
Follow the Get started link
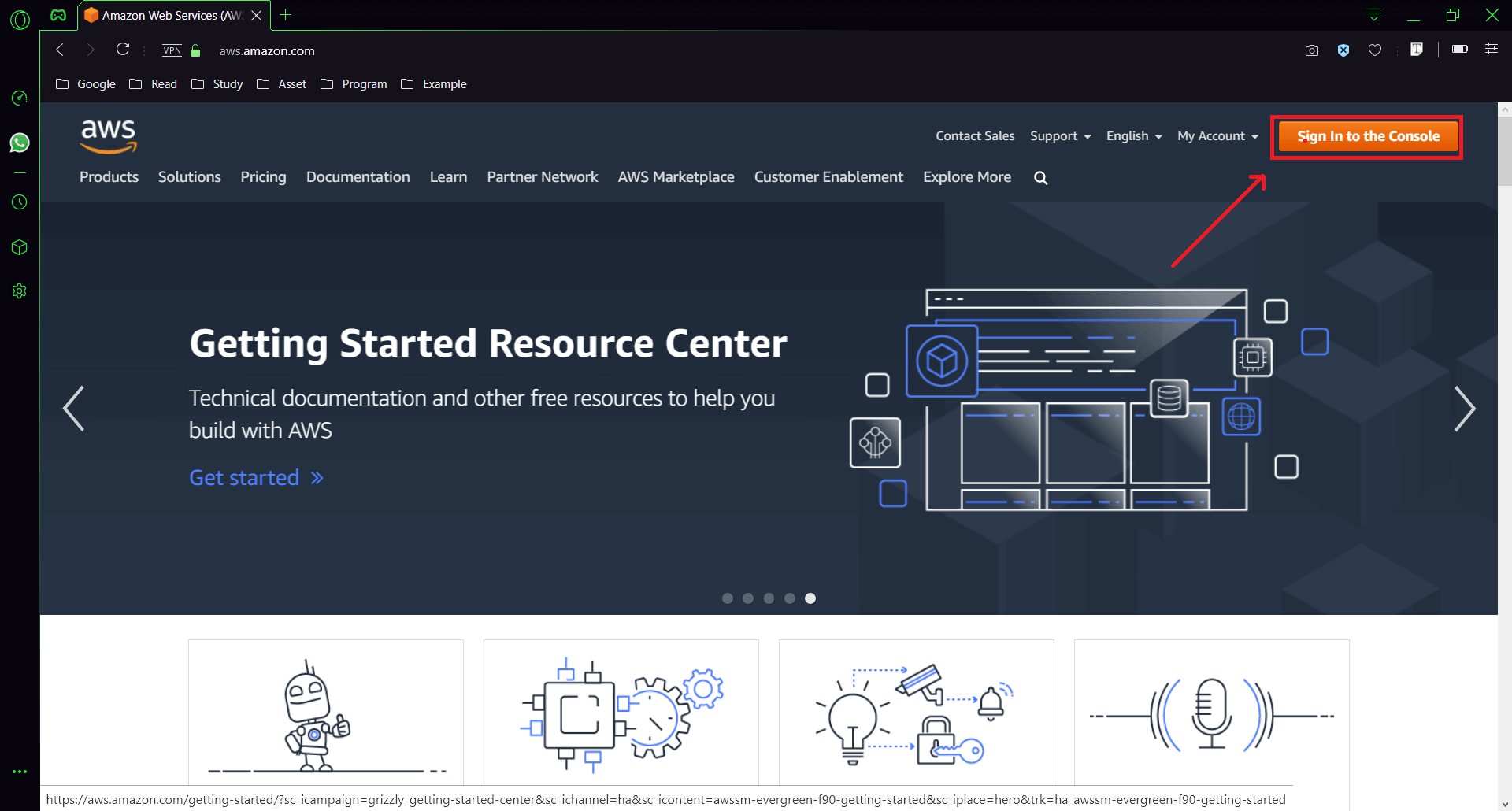click(256, 478)
